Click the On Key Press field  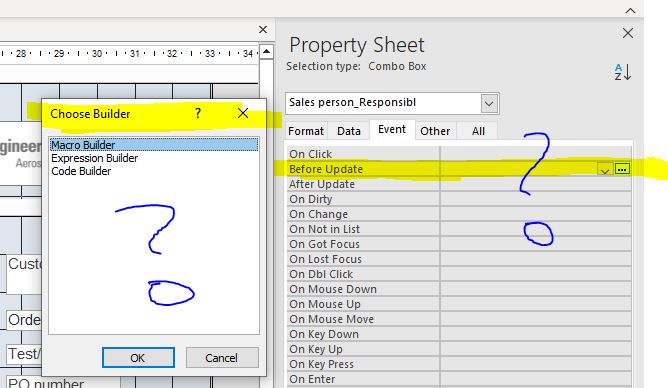click(x=536, y=364)
